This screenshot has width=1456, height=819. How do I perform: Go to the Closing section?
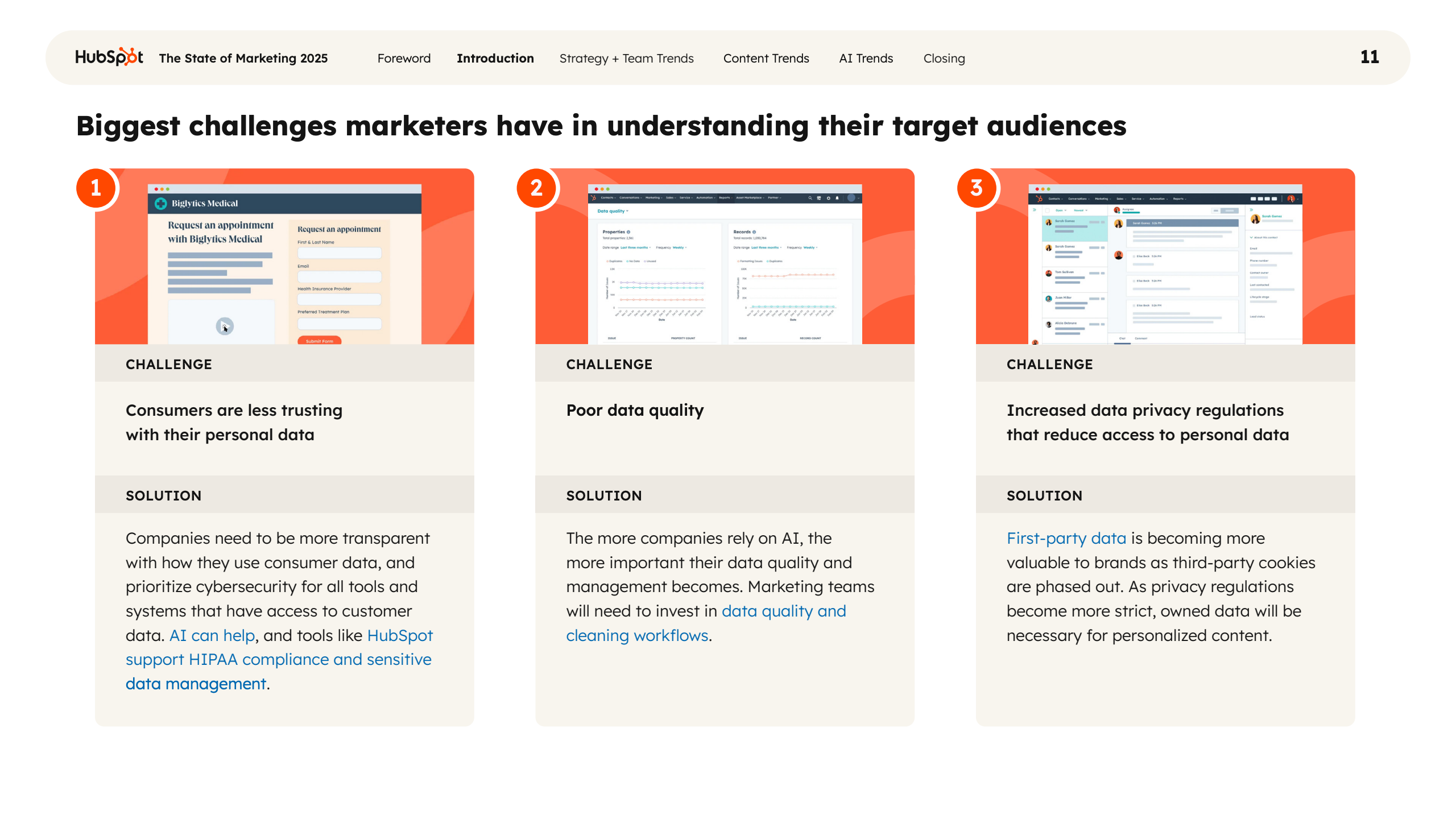pyautogui.click(x=944, y=58)
